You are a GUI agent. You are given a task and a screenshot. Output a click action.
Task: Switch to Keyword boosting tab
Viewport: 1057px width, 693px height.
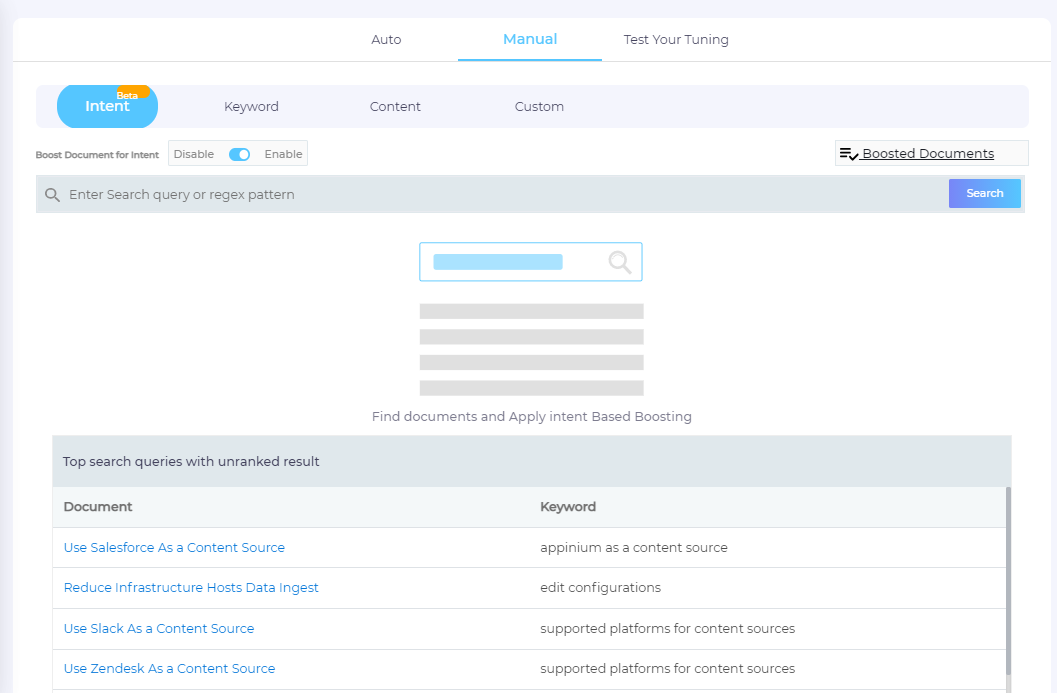tap(251, 107)
